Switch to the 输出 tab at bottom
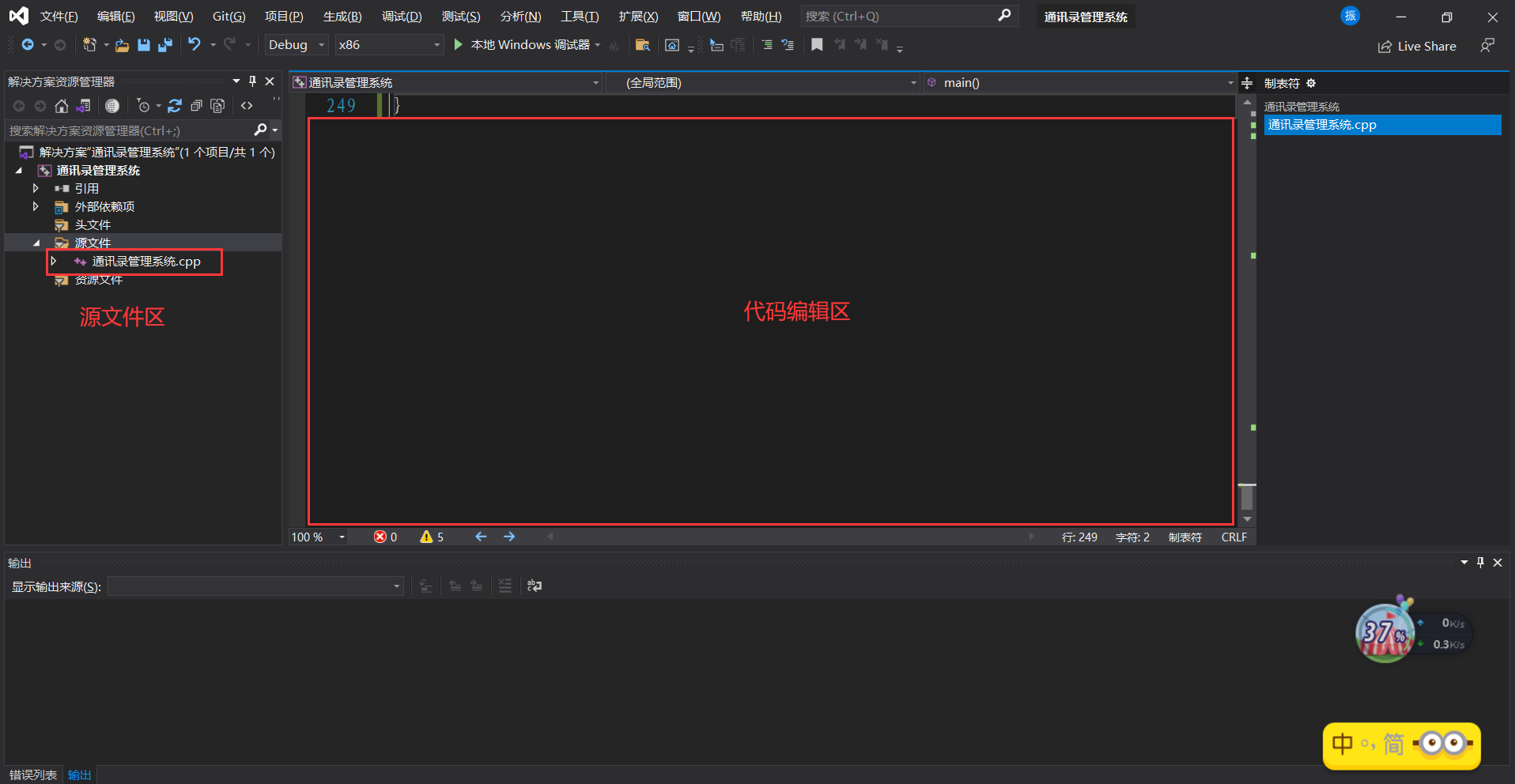1515x784 pixels. [x=80, y=775]
